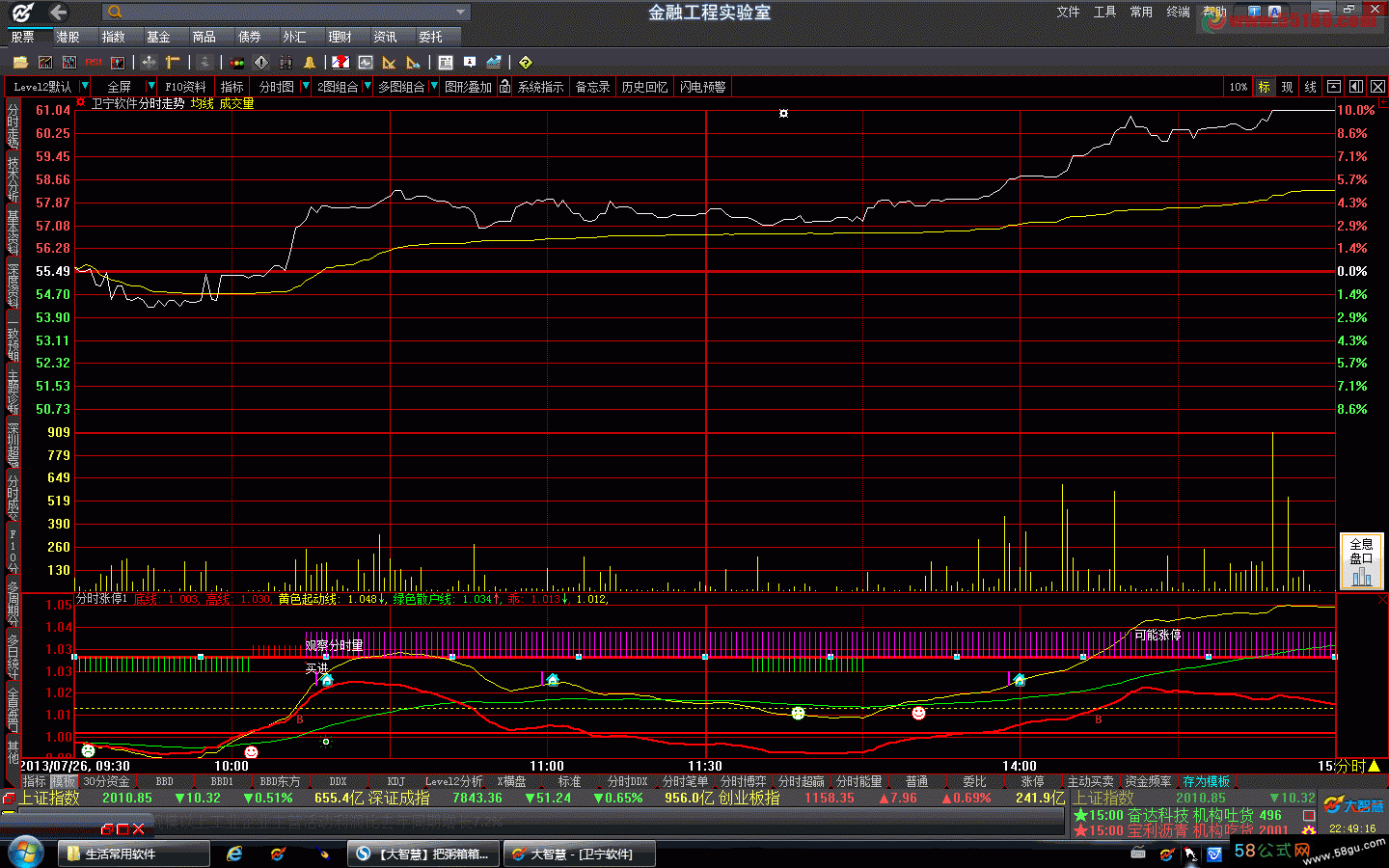Click the back arrow in title bar

point(58,13)
